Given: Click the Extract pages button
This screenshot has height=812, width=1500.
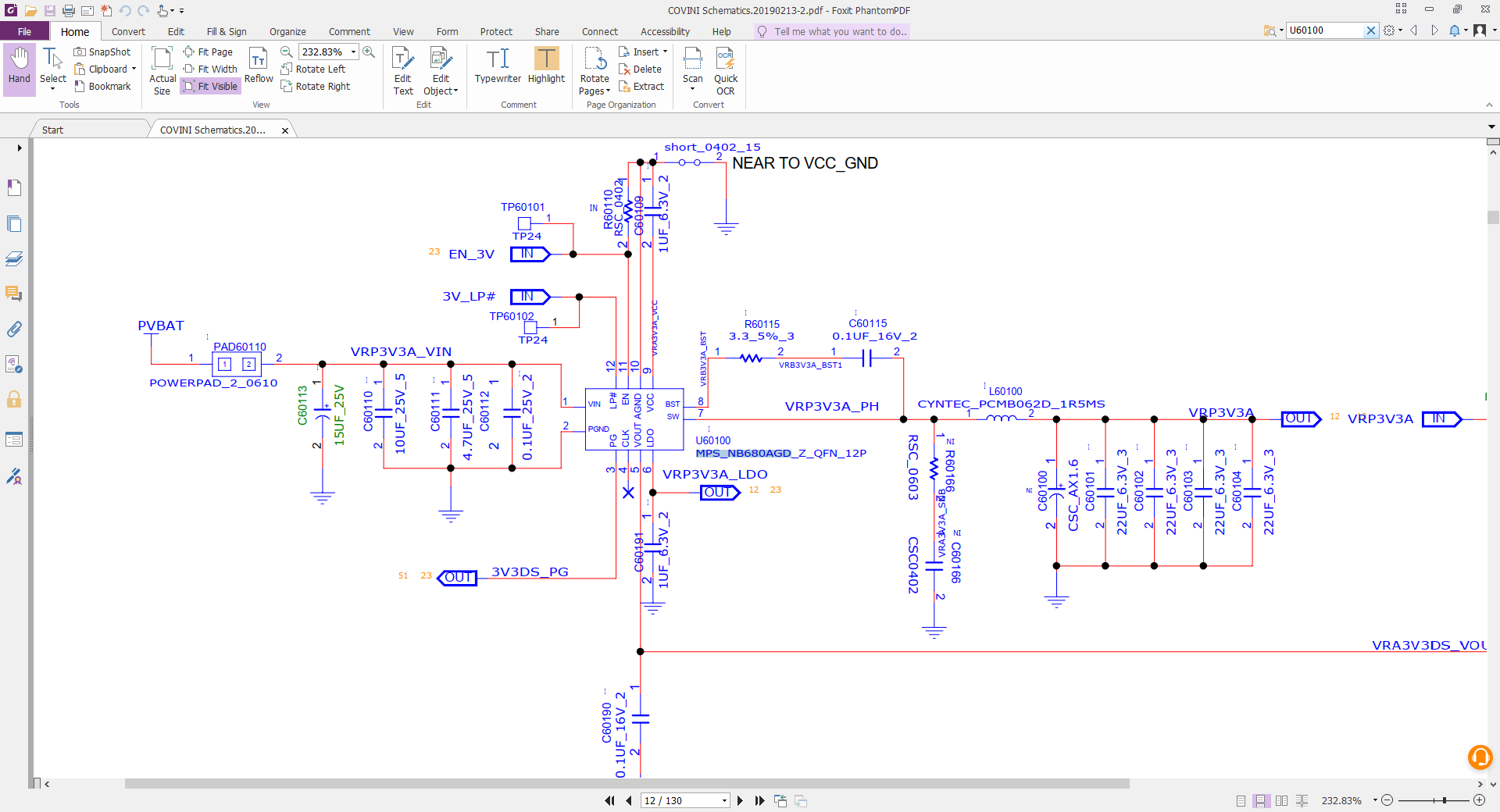Looking at the screenshot, I should [x=641, y=86].
